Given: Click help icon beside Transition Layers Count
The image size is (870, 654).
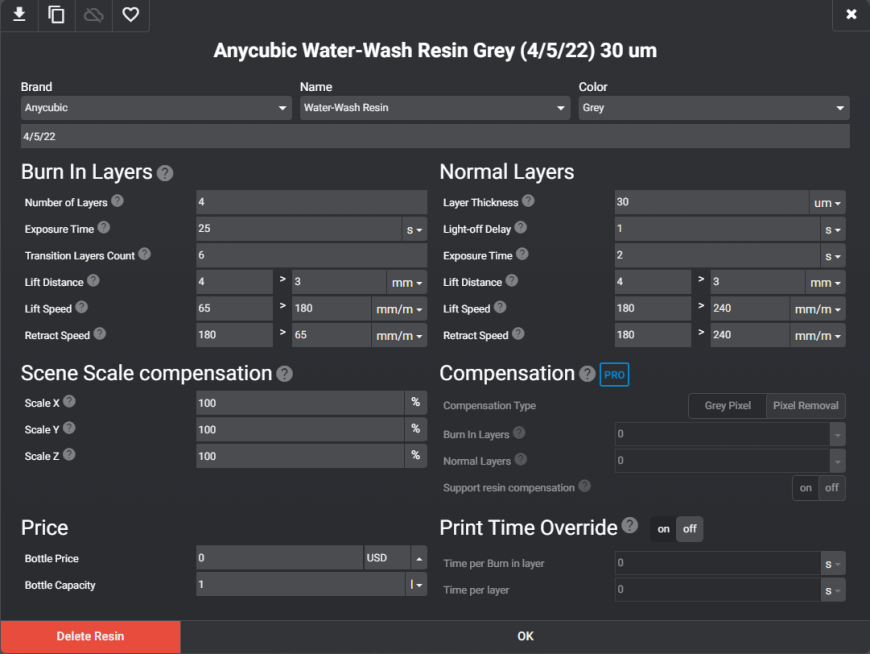Looking at the screenshot, I should pyautogui.click(x=144, y=254).
